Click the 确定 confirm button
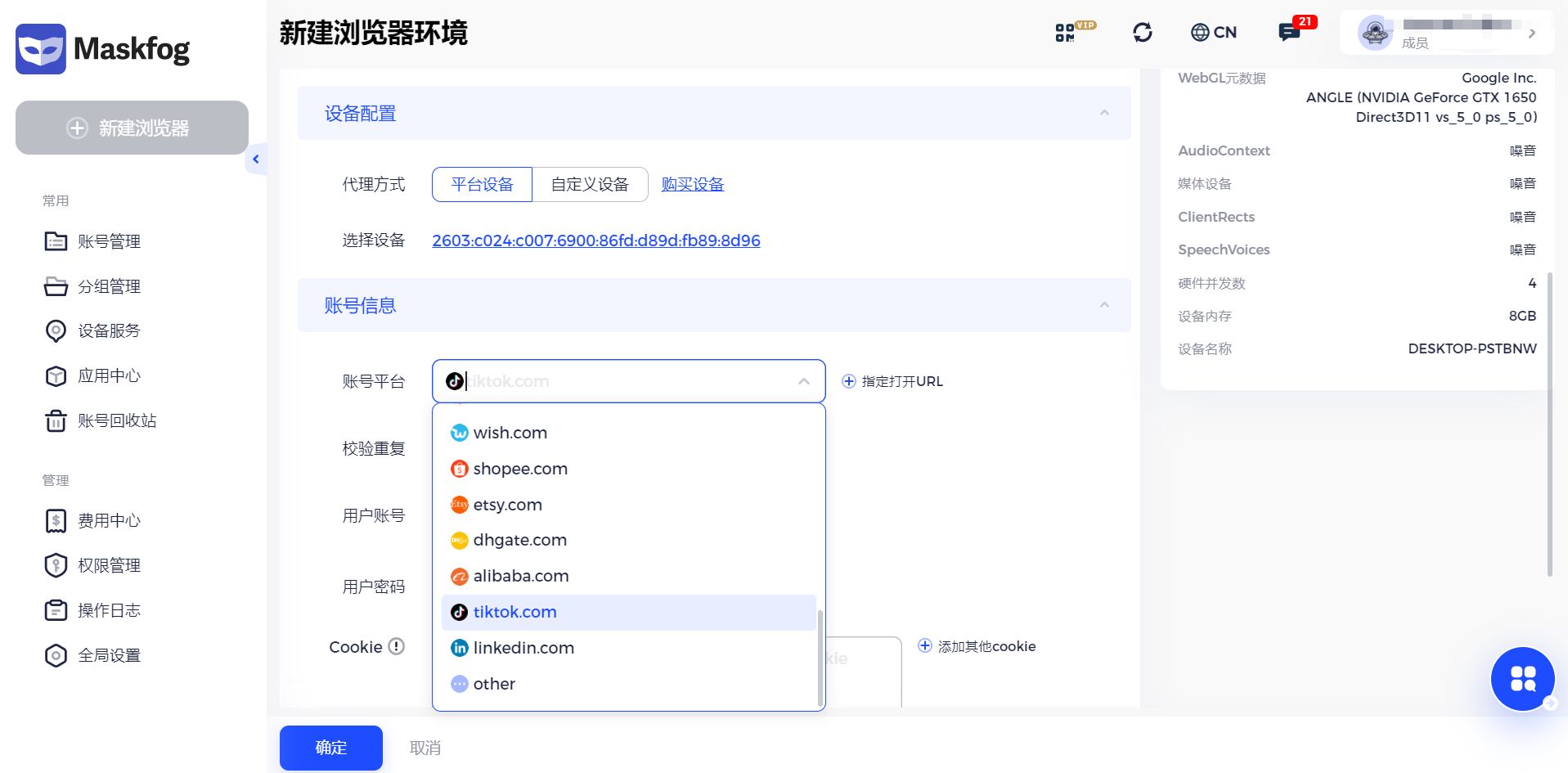Image resolution: width=1568 pixels, height=773 pixels. (x=331, y=748)
